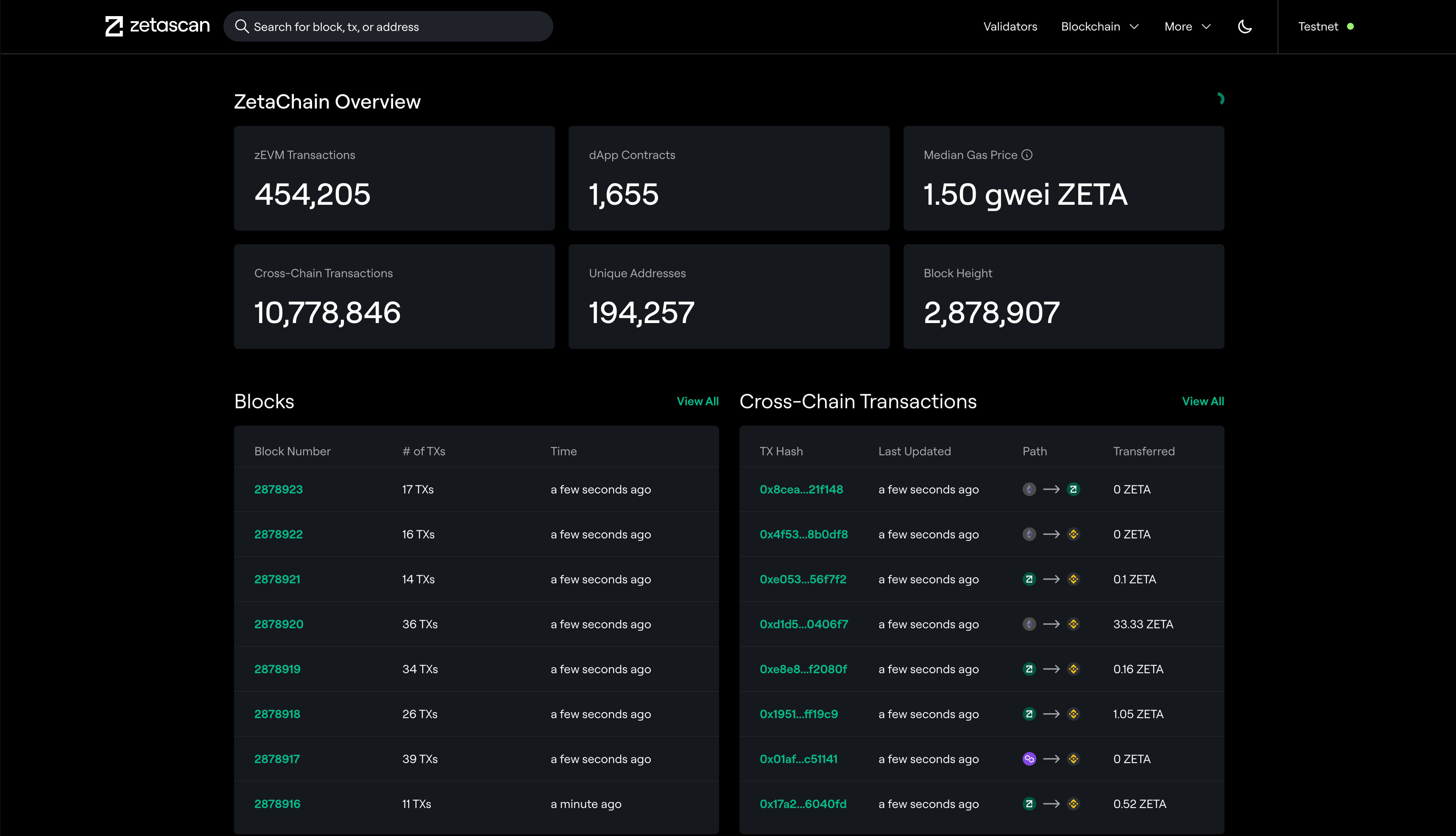Expand the Blockchain dropdown menu
This screenshot has height=836, width=1456.
tap(1099, 26)
